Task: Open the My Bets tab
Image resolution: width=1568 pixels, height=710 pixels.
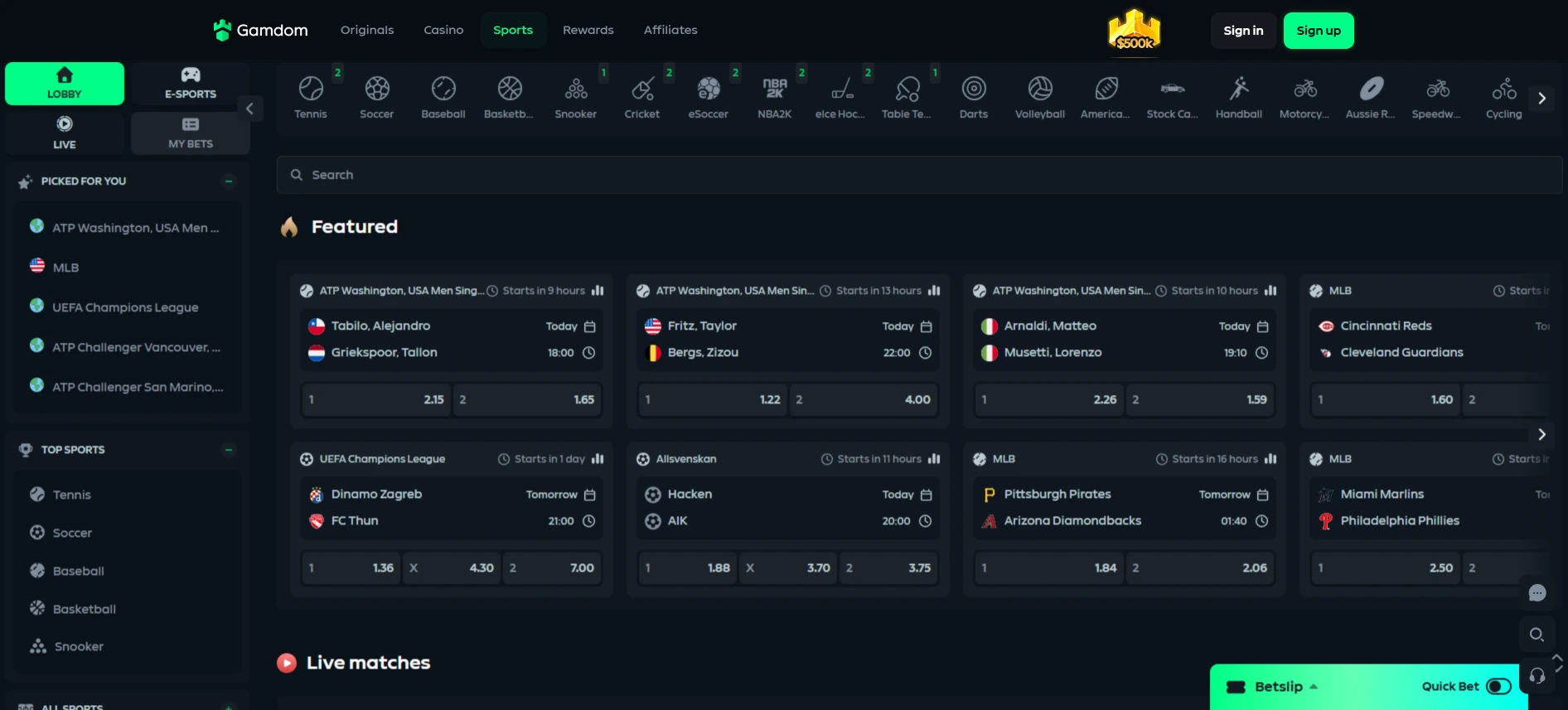Action: tap(191, 133)
